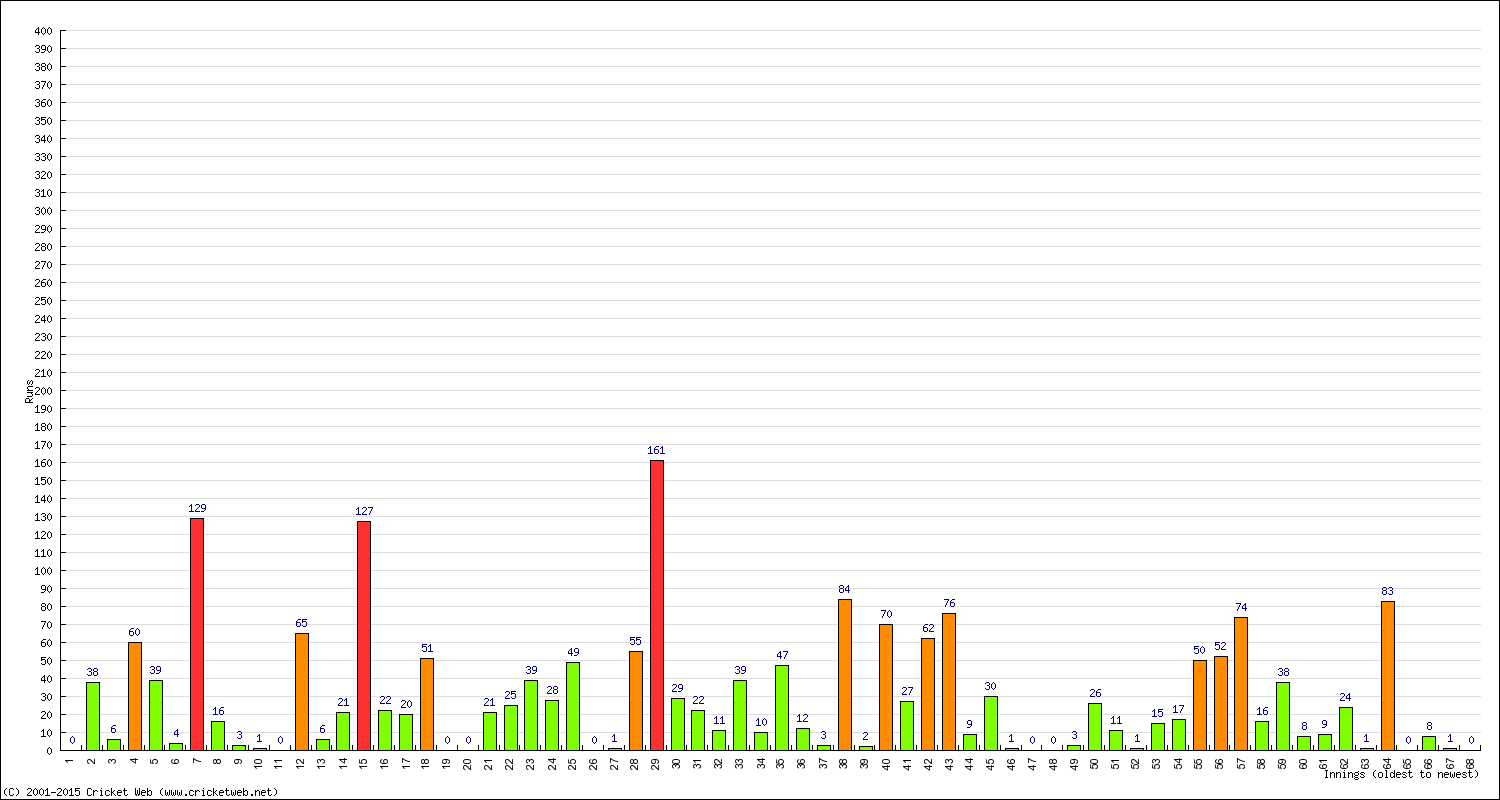Click the x-axis innings label '64'
Screen dimensions: 1500x800
point(1387,762)
